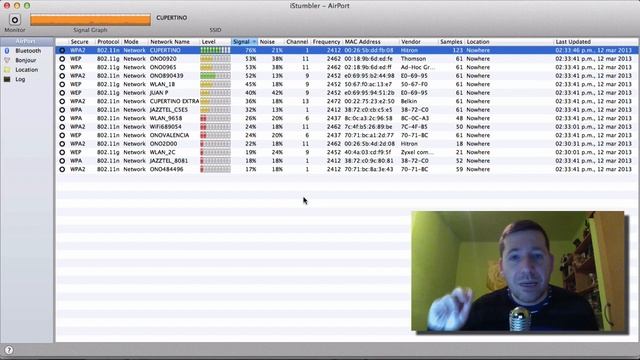The height and width of the screenshot is (360, 640).
Task: Toggle the radio circle for WLAN_1B row
Action: 62,84
